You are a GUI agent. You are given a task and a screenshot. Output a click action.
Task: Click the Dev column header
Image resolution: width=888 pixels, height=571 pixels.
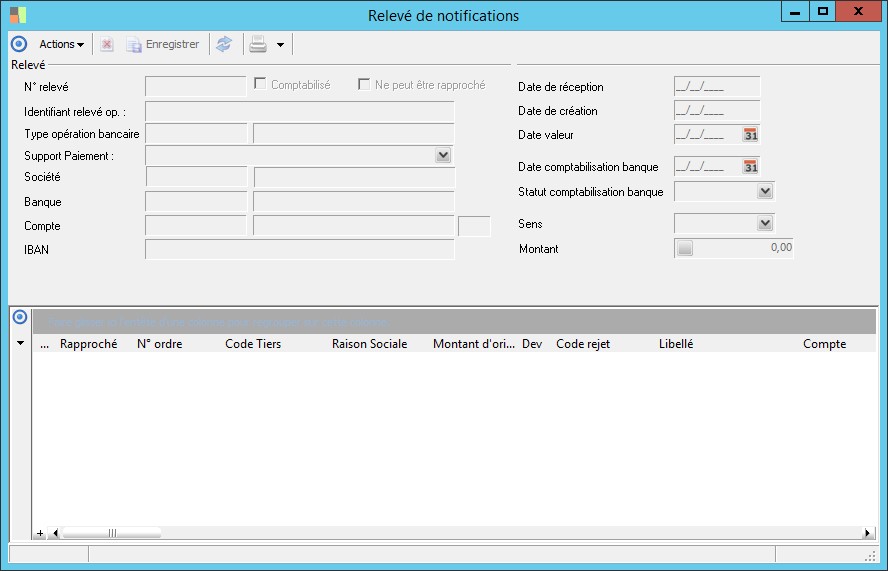coord(532,344)
